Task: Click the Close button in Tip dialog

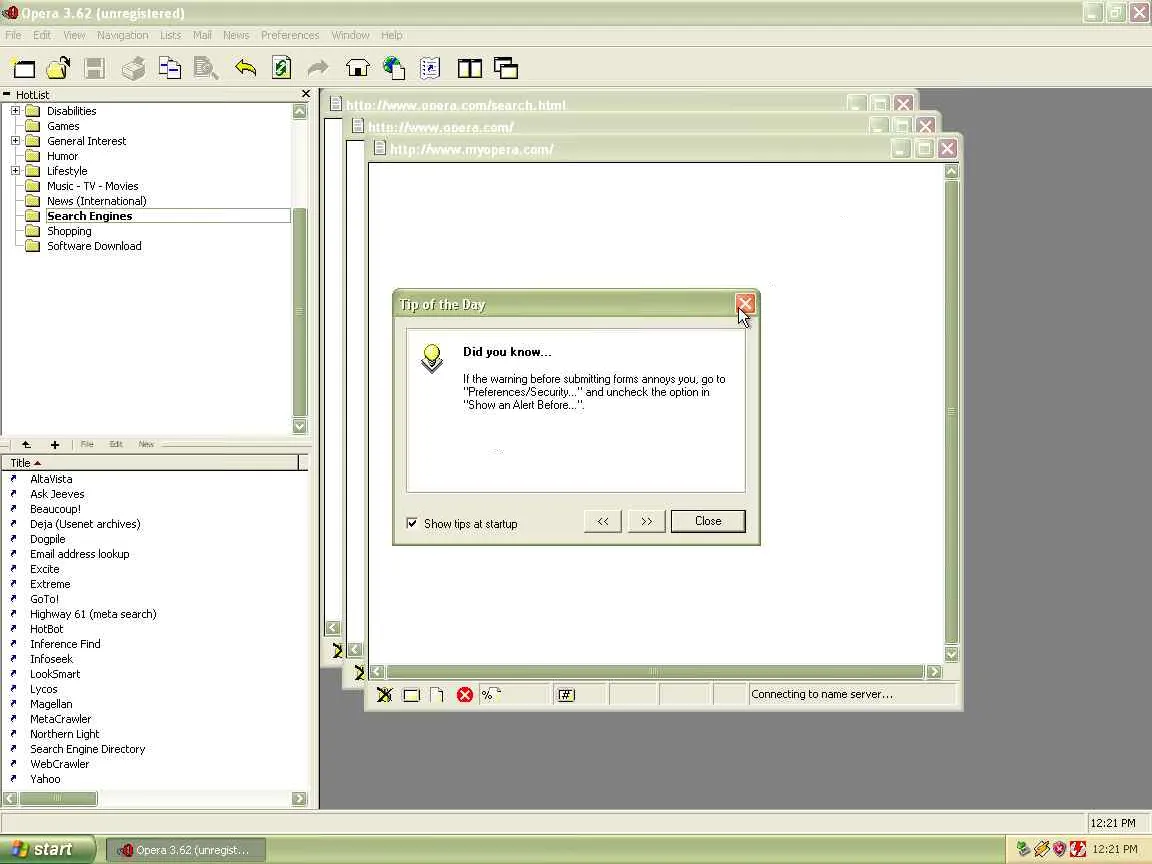Action: pos(708,521)
